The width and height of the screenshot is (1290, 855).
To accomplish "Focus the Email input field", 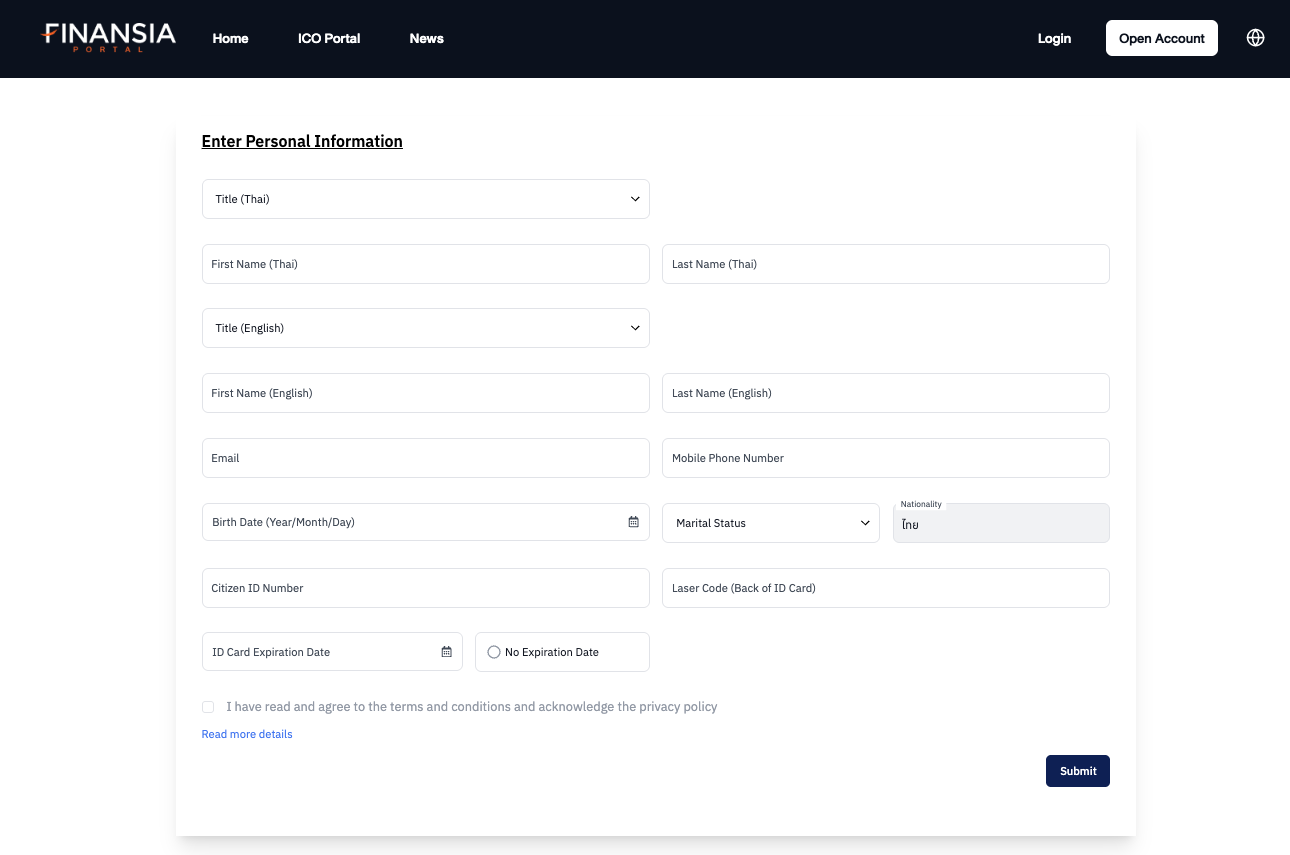I will click(x=425, y=458).
